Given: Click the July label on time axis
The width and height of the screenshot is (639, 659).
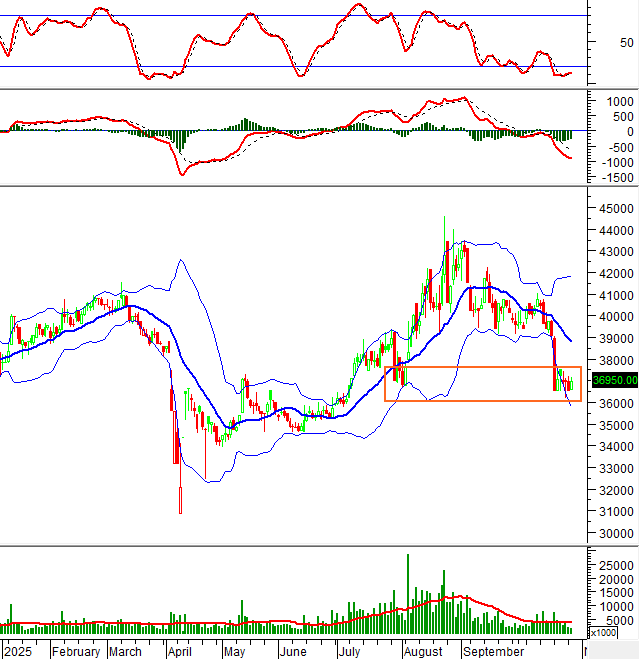Looking at the screenshot, I should tap(348, 651).
